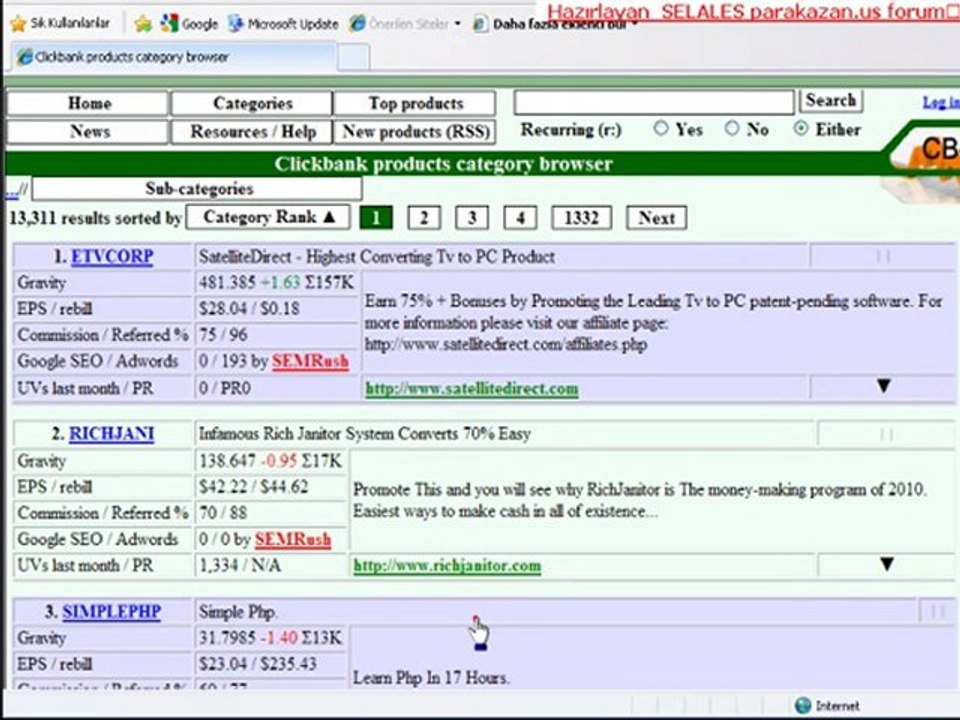Click the SatelliteDirect product title text

(x=377, y=257)
